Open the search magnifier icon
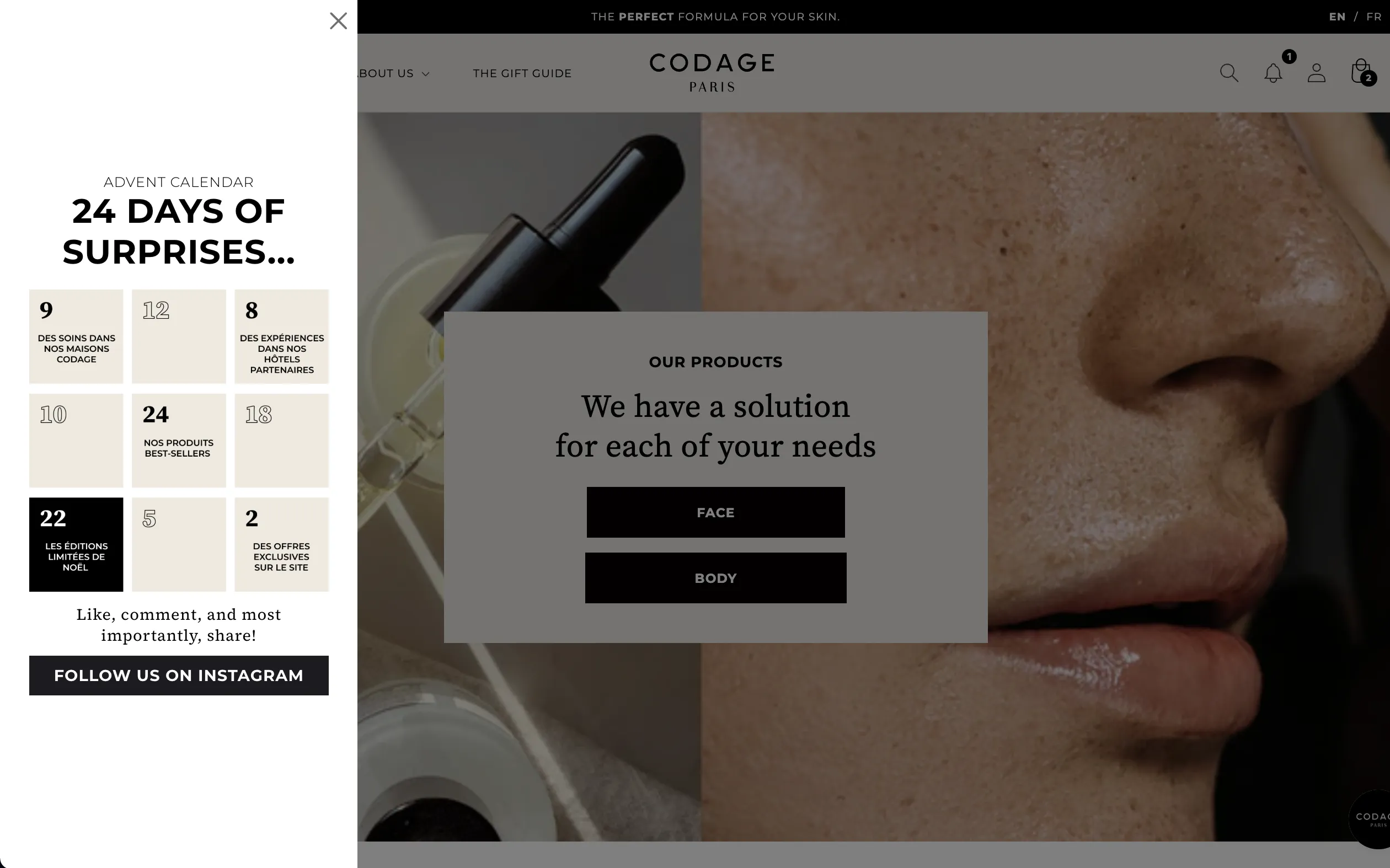This screenshot has width=1390, height=868. coord(1229,73)
